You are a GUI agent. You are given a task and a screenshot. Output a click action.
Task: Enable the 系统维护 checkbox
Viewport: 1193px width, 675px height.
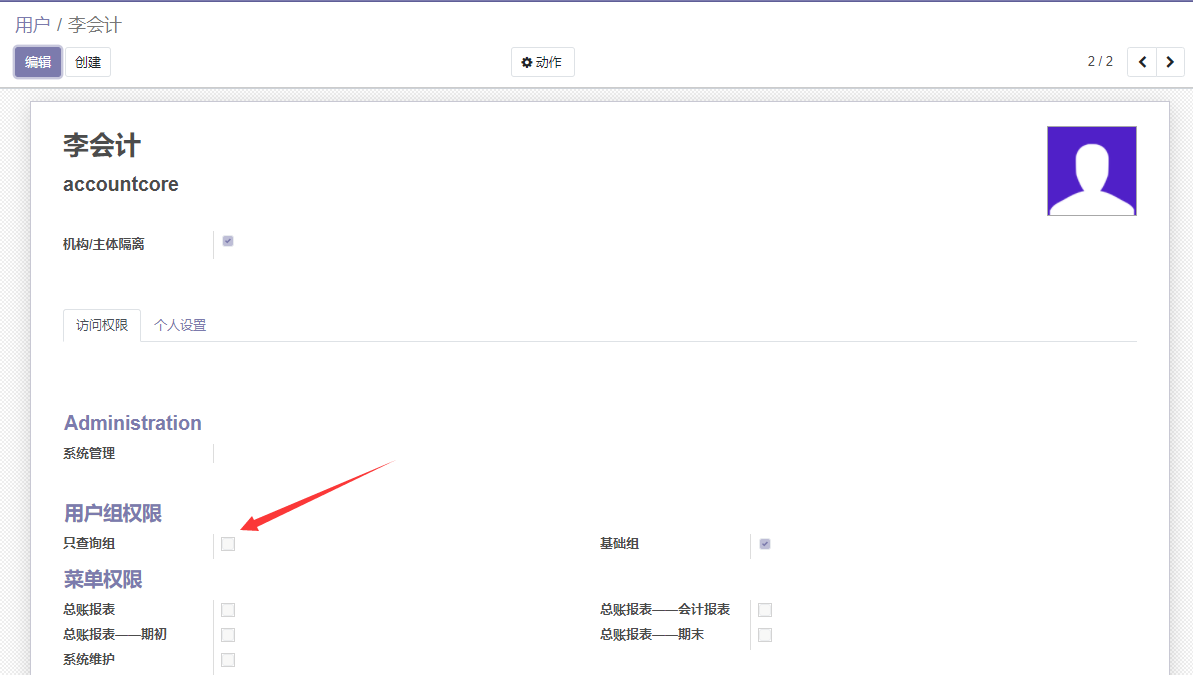tap(228, 661)
